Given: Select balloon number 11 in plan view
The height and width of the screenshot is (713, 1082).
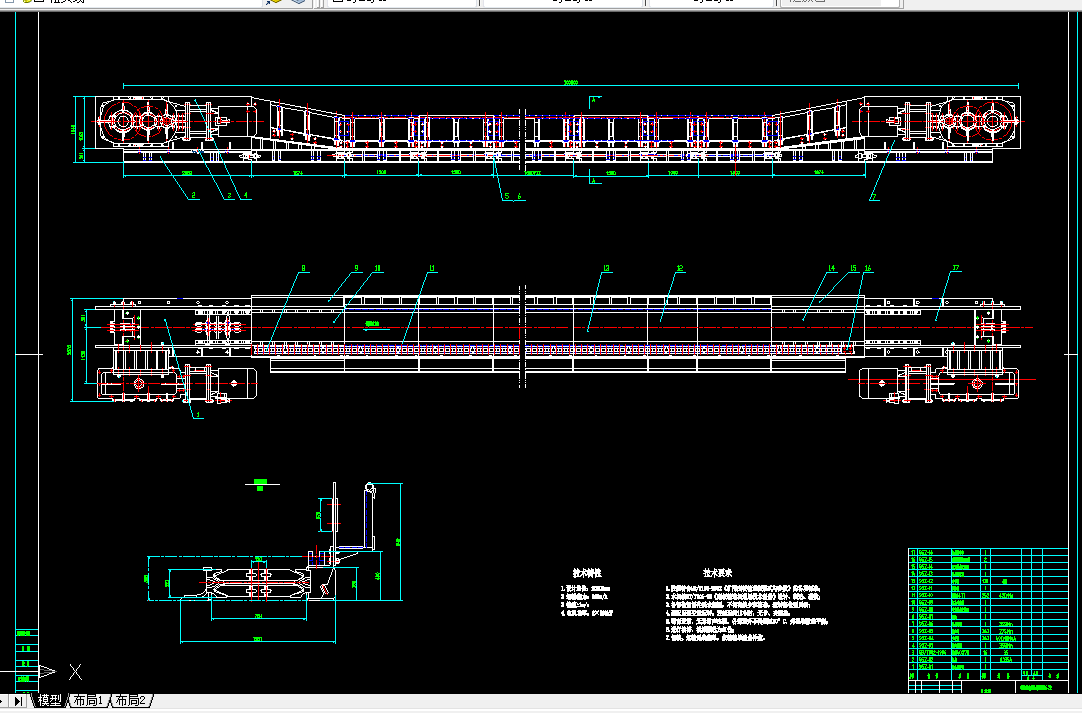Looking at the screenshot, I should [432, 268].
